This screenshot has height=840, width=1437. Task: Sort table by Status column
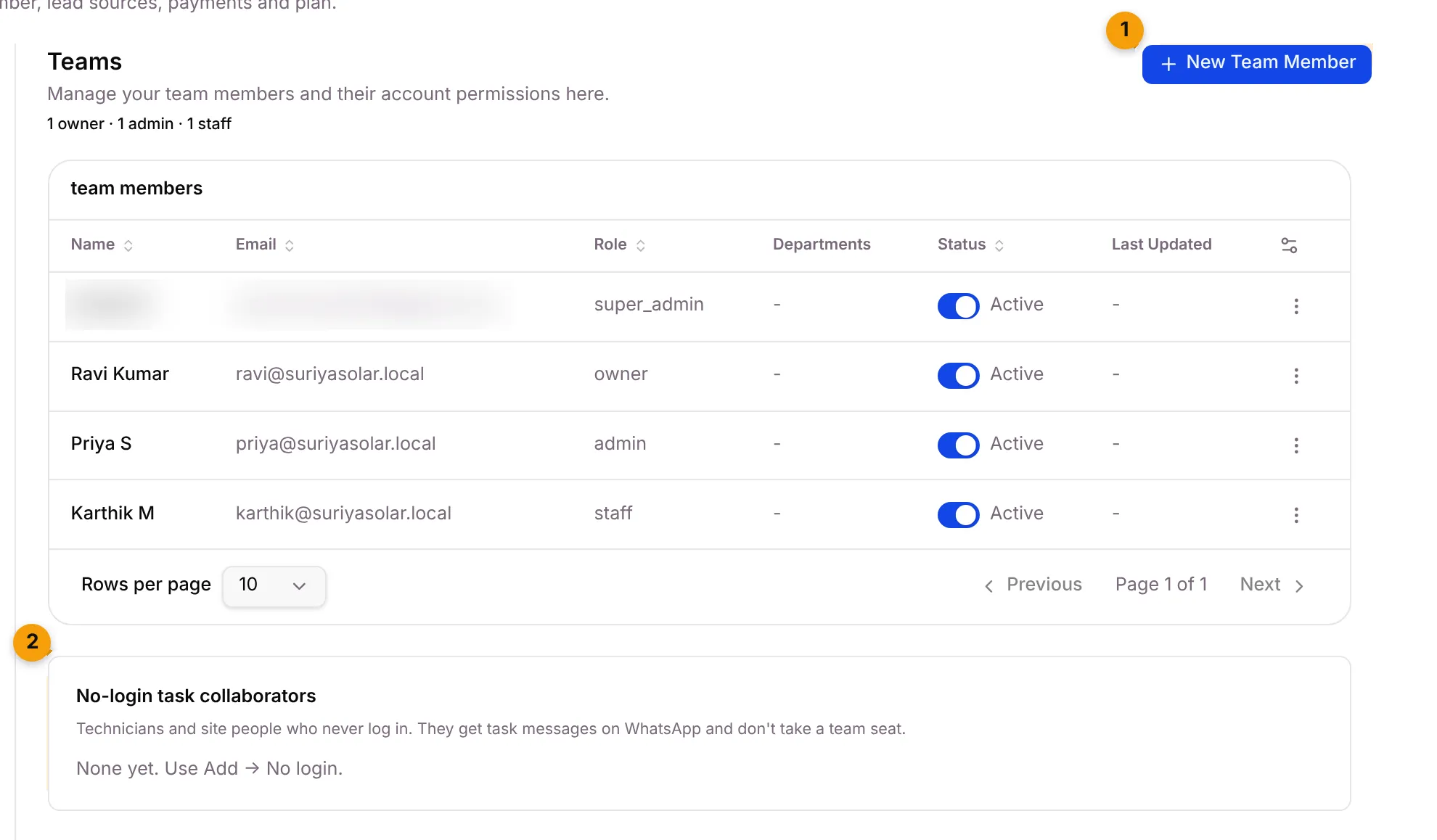[x=970, y=244]
